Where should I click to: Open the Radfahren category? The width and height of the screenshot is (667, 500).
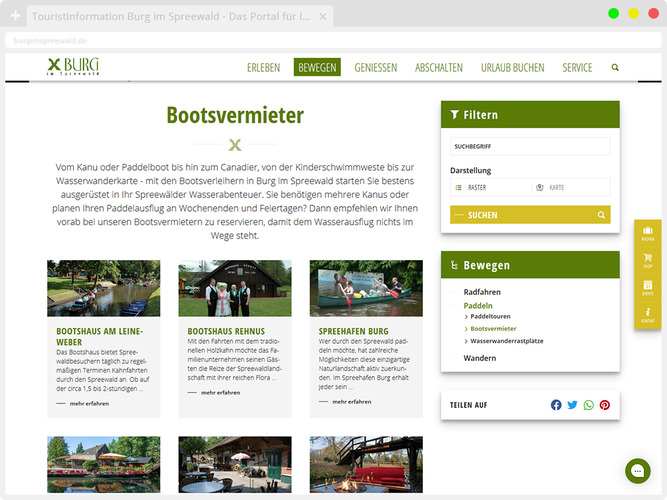coord(482,292)
